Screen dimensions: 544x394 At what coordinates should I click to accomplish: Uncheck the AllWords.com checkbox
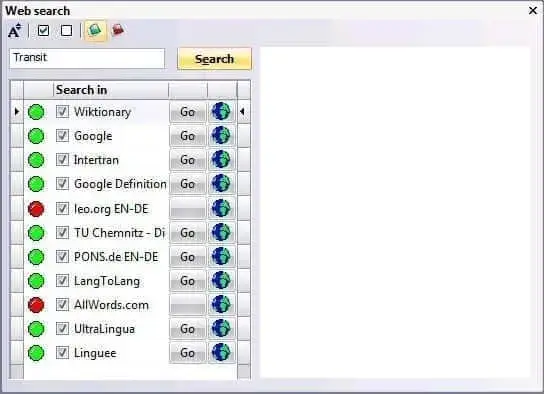pos(62,305)
